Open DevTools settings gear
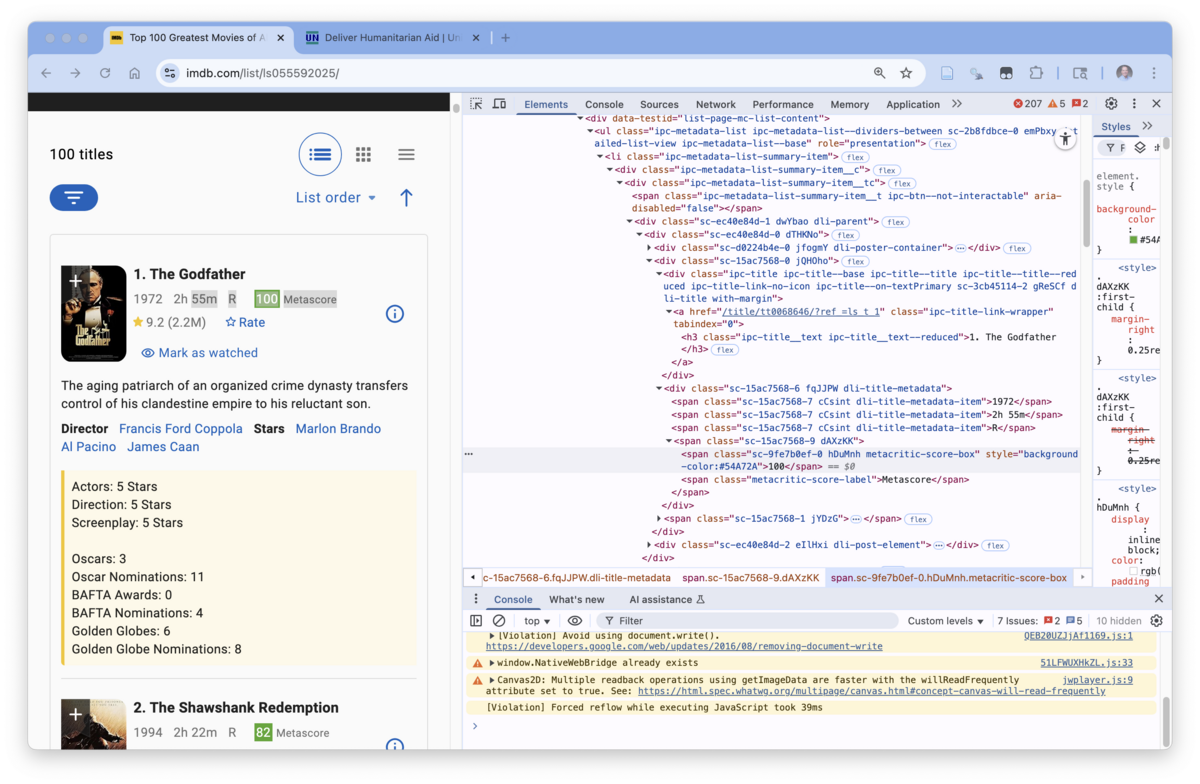Screen dimensions: 1200x784 click(x=1111, y=104)
